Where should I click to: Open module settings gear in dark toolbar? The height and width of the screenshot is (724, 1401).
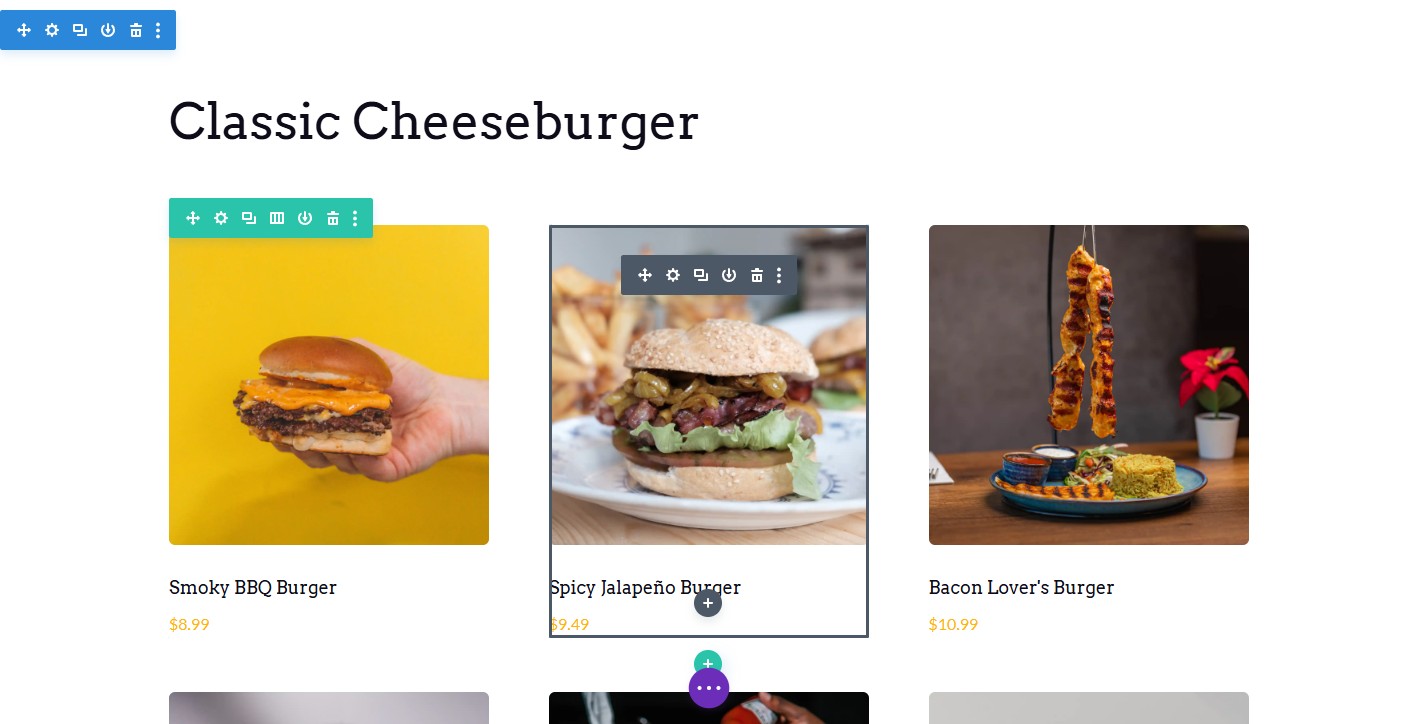pos(673,275)
